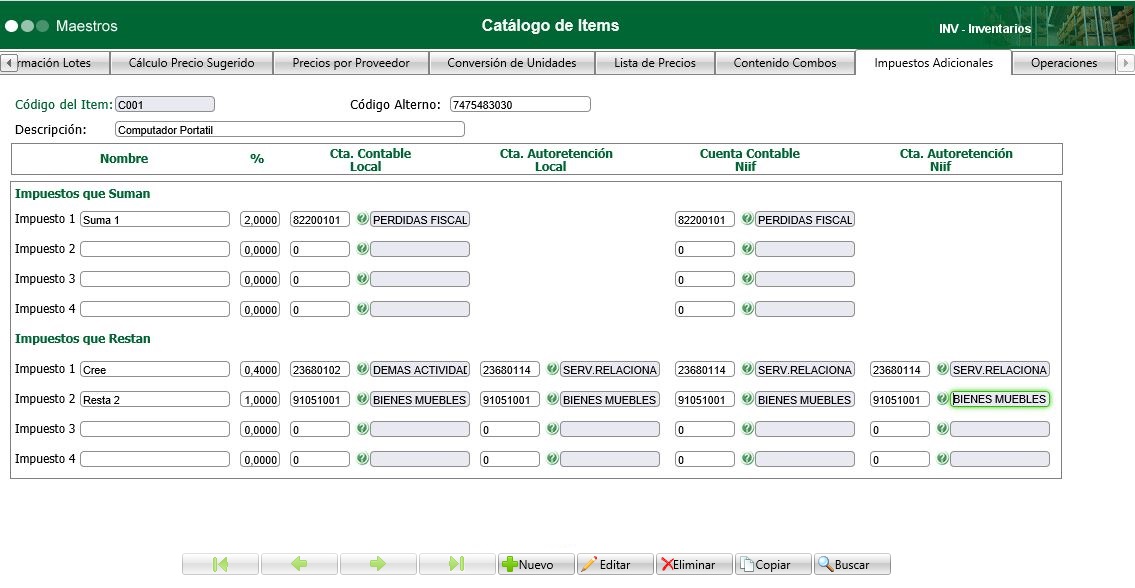Click lookup icon for Cree Autoretención Niif
Image resolution: width=1135 pixels, height=588 pixels.
tap(942, 369)
